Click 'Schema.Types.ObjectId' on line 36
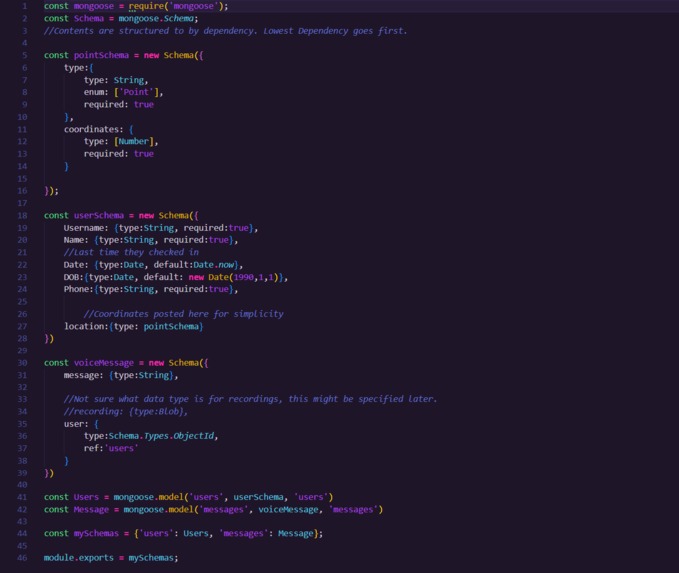Image resolution: width=679 pixels, height=573 pixels. tap(162, 436)
